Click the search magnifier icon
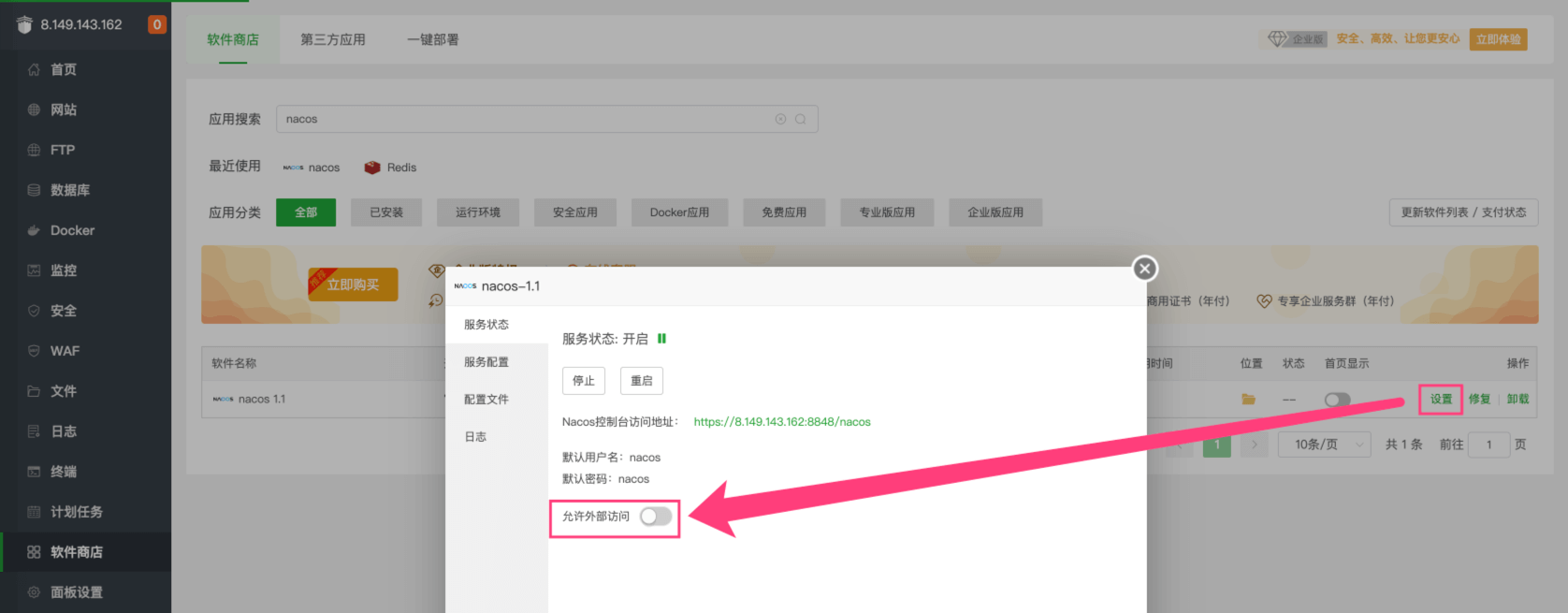The width and height of the screenshot is (1568, 613). [x=801, y=119]
